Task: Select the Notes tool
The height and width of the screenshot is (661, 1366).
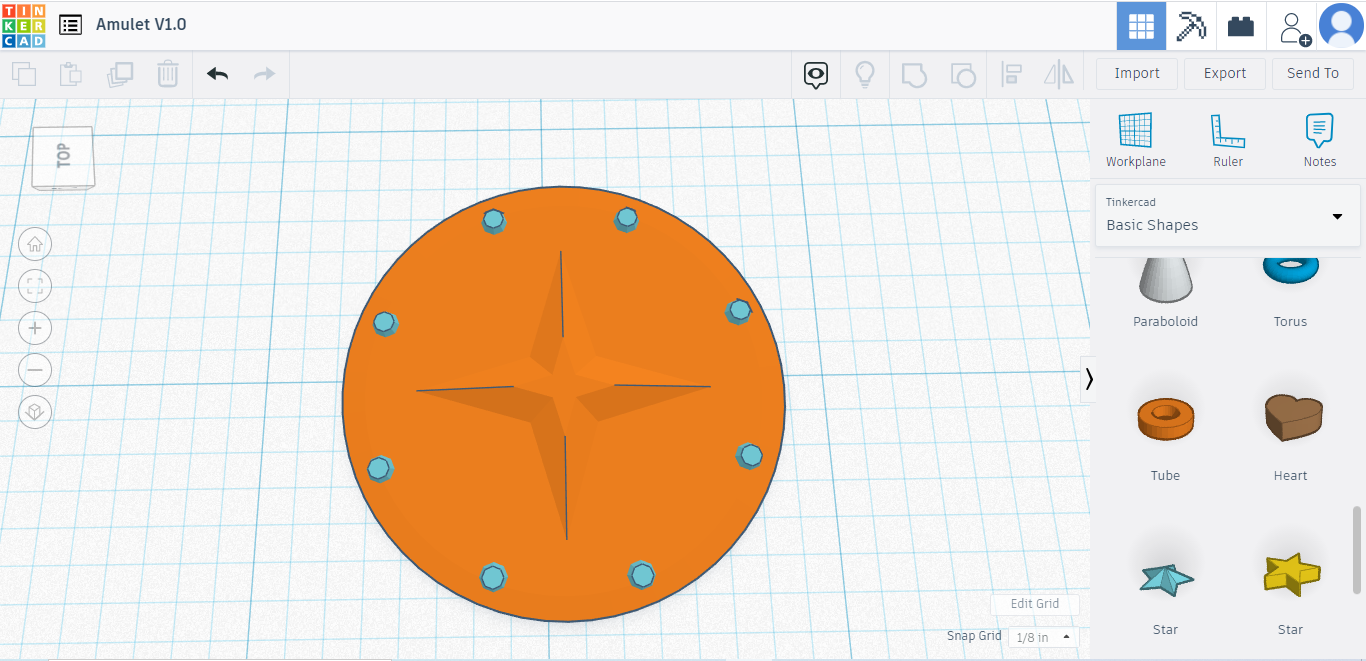Action: tap(1320, 140)
